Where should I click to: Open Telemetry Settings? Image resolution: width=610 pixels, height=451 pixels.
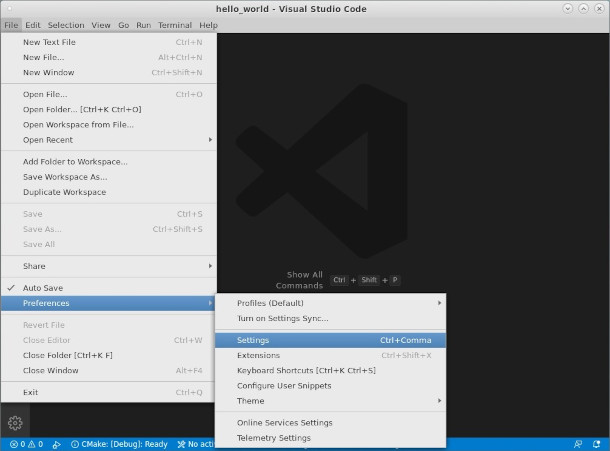pyautogui.click(x=330, y=438)
